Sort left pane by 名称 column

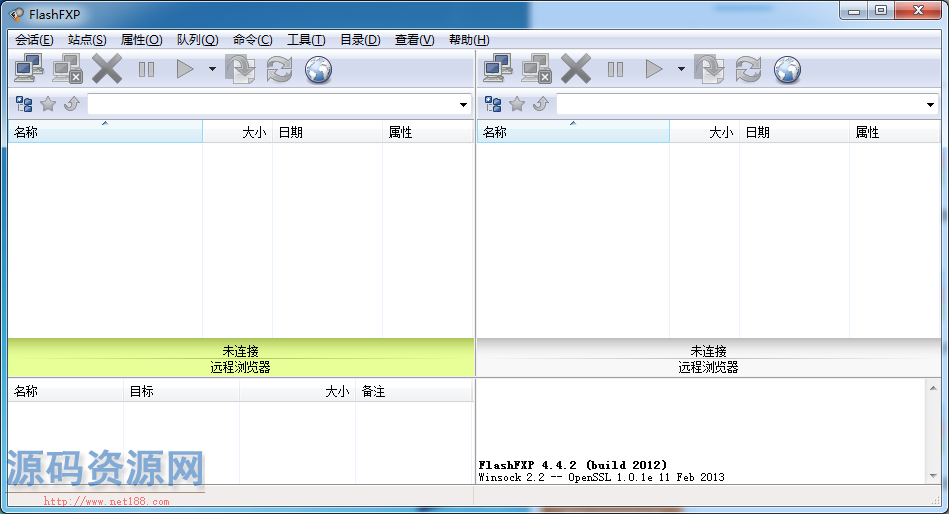[105, 132]
